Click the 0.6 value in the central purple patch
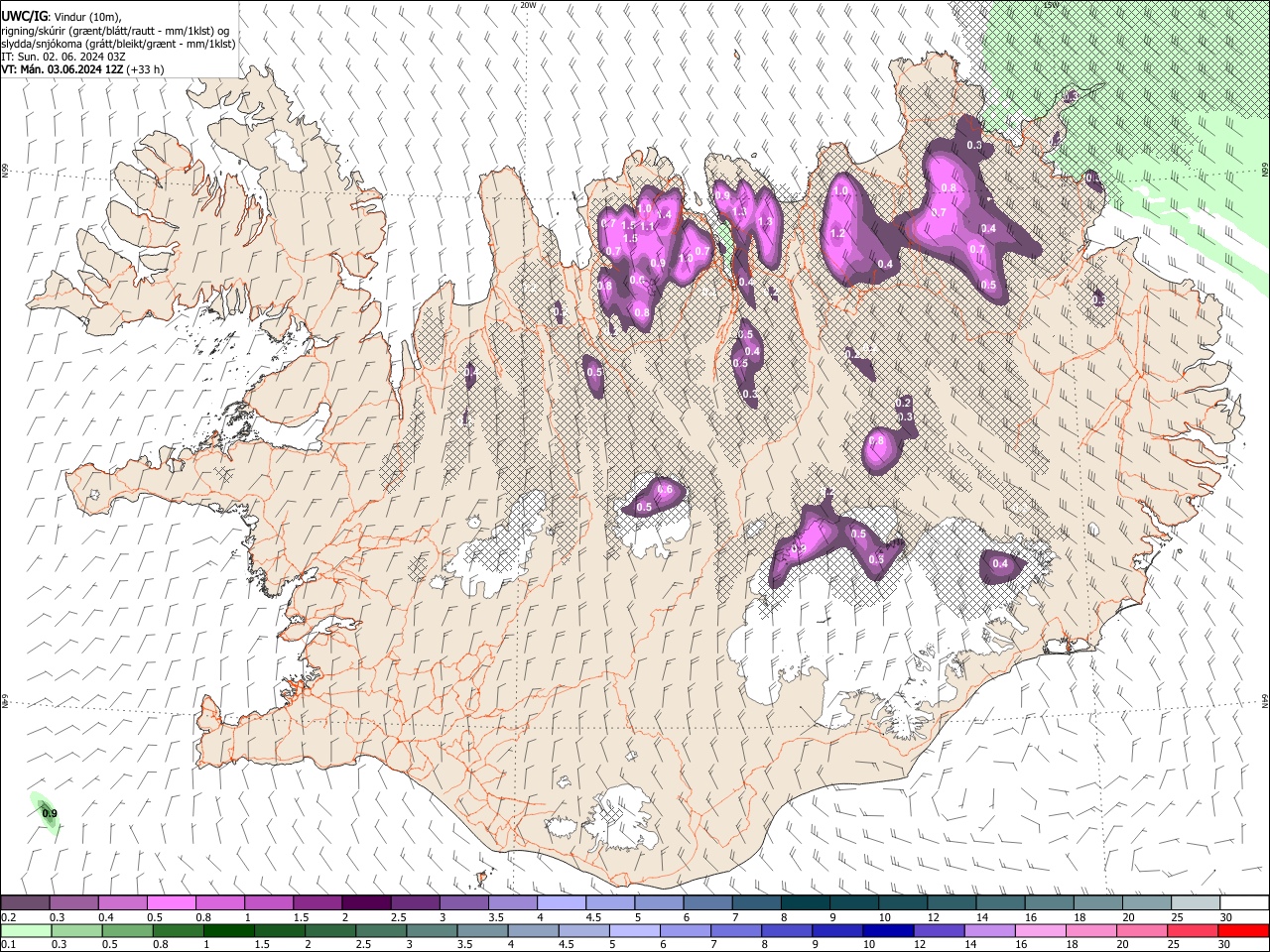 (666, 490)
